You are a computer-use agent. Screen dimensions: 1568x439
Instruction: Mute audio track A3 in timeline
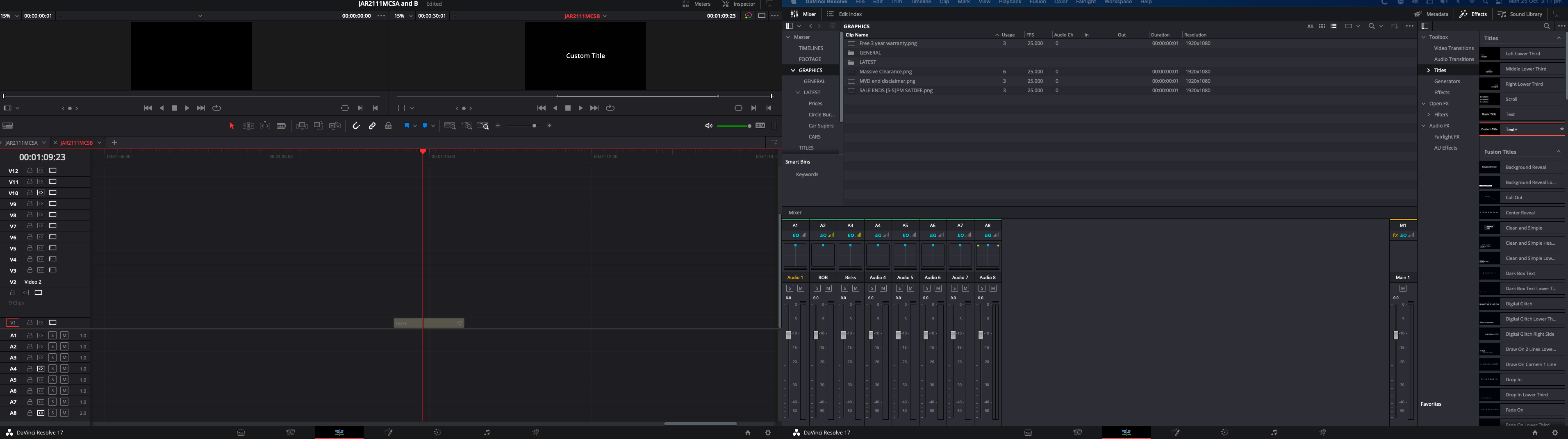(64, 357)
